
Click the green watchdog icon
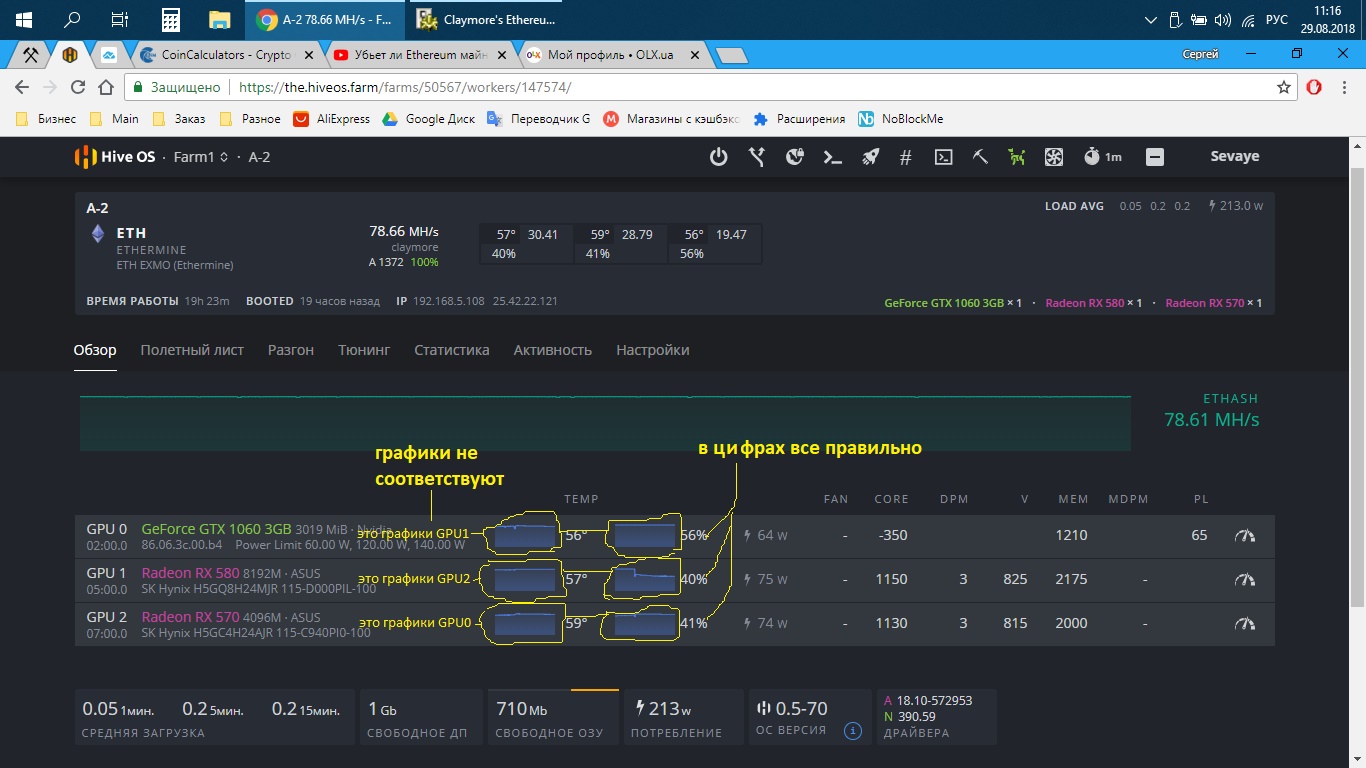1017,157
